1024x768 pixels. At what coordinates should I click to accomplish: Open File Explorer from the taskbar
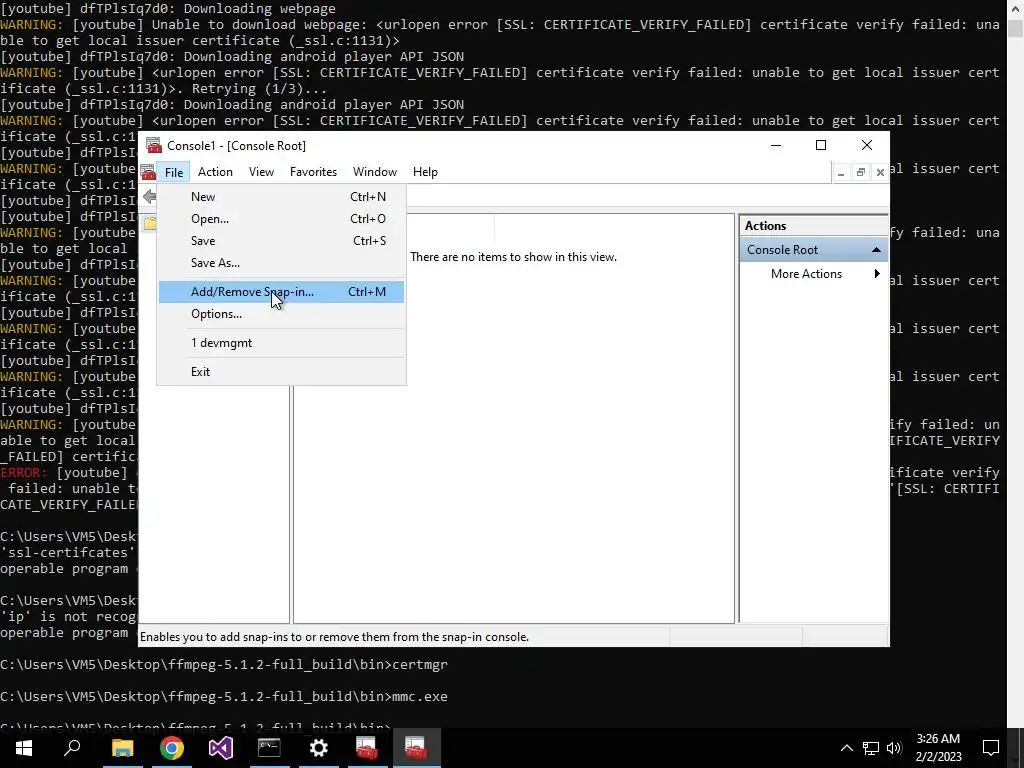[x=122, y=748]
